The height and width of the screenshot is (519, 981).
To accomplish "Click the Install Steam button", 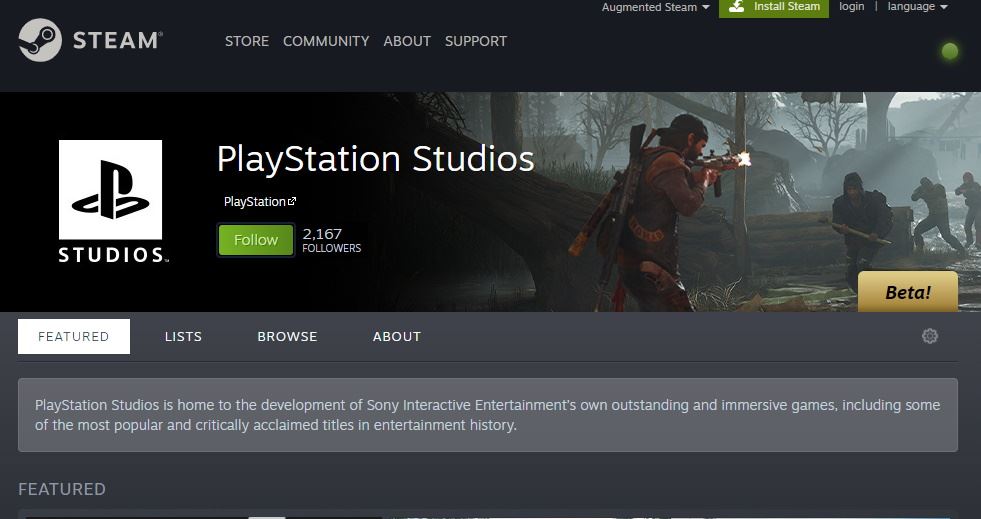I will click(x=774, y=7).
